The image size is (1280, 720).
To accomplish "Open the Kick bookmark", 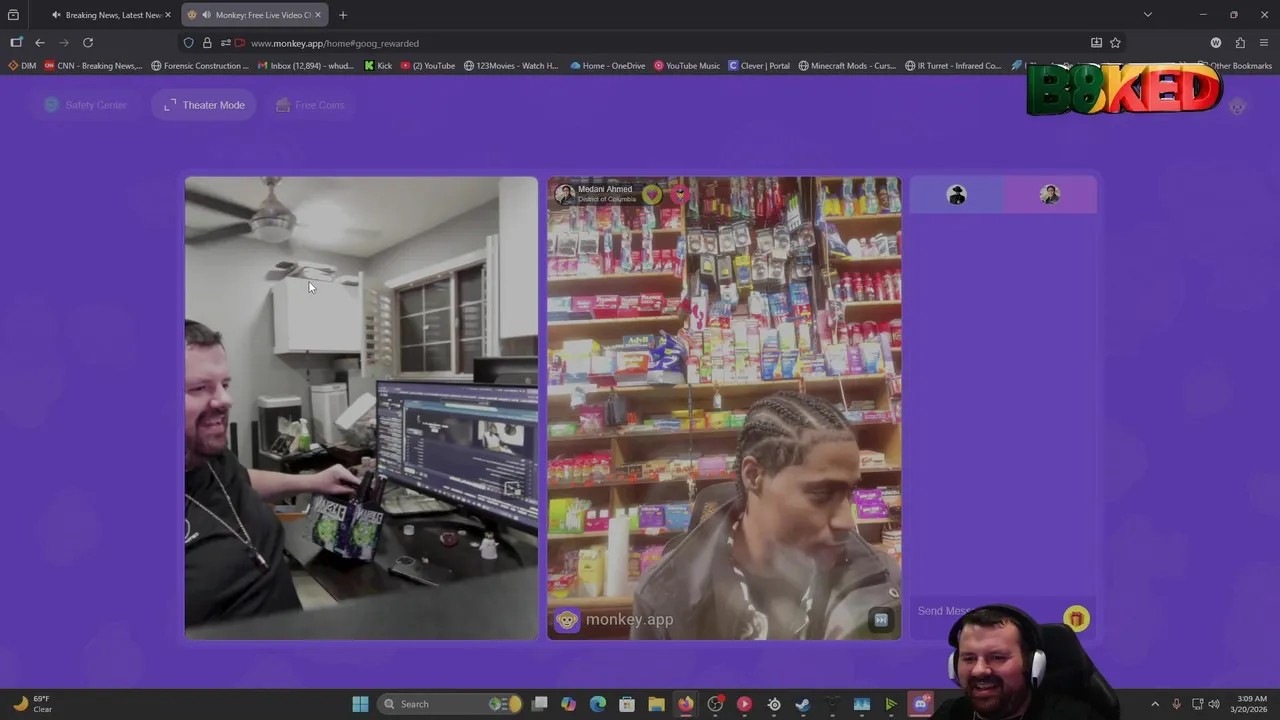I will click(x=378, y=66).
